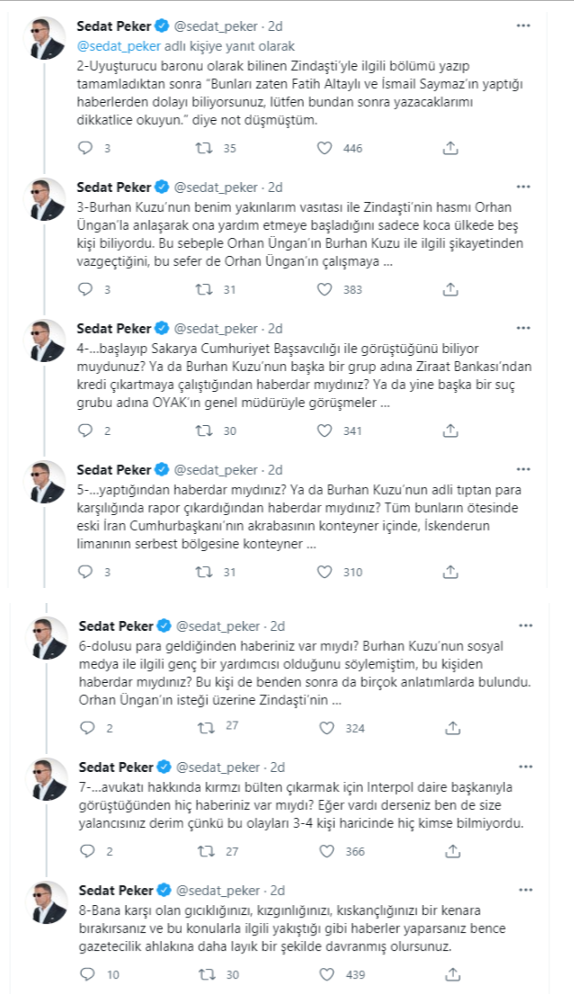Reply to the tweet beginning 5-...yaptığından haberdar
Viewport: 574px width, 1005px height.
coord(86,572)
